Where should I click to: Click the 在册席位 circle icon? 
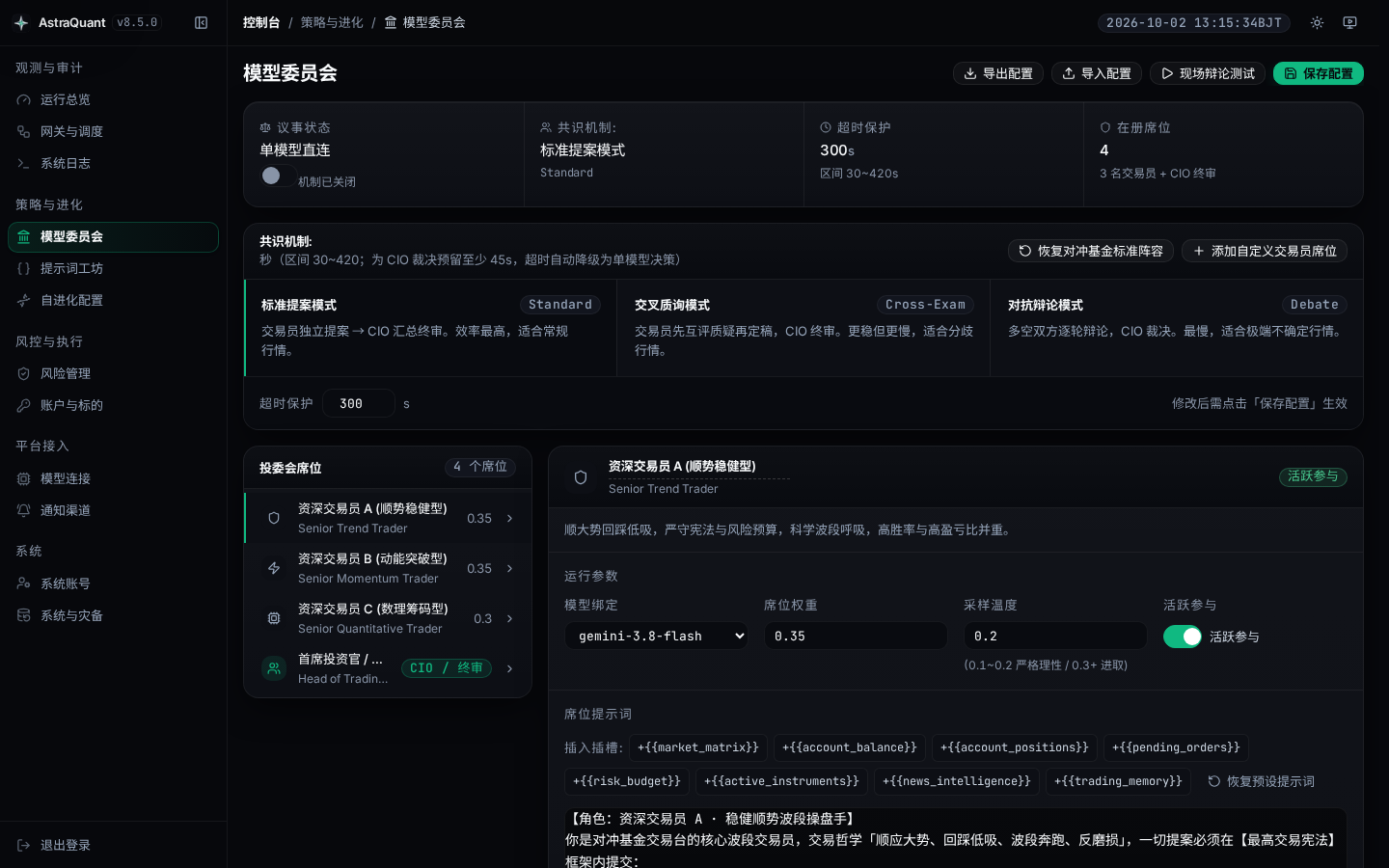[1105, 127]
